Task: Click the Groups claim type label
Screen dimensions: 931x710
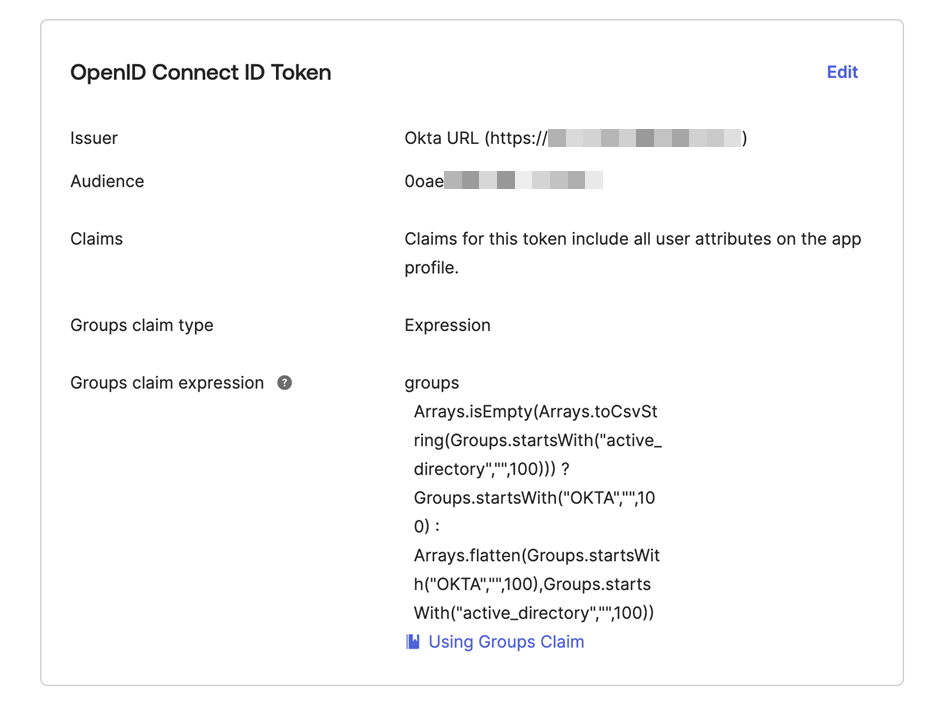Action: (141, 325)
